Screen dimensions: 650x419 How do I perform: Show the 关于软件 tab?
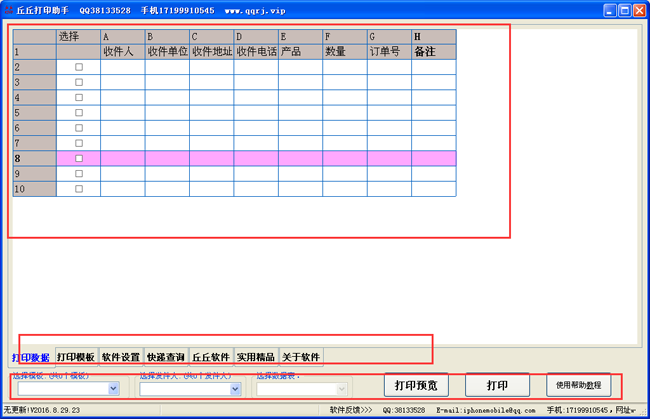point(300,357)
